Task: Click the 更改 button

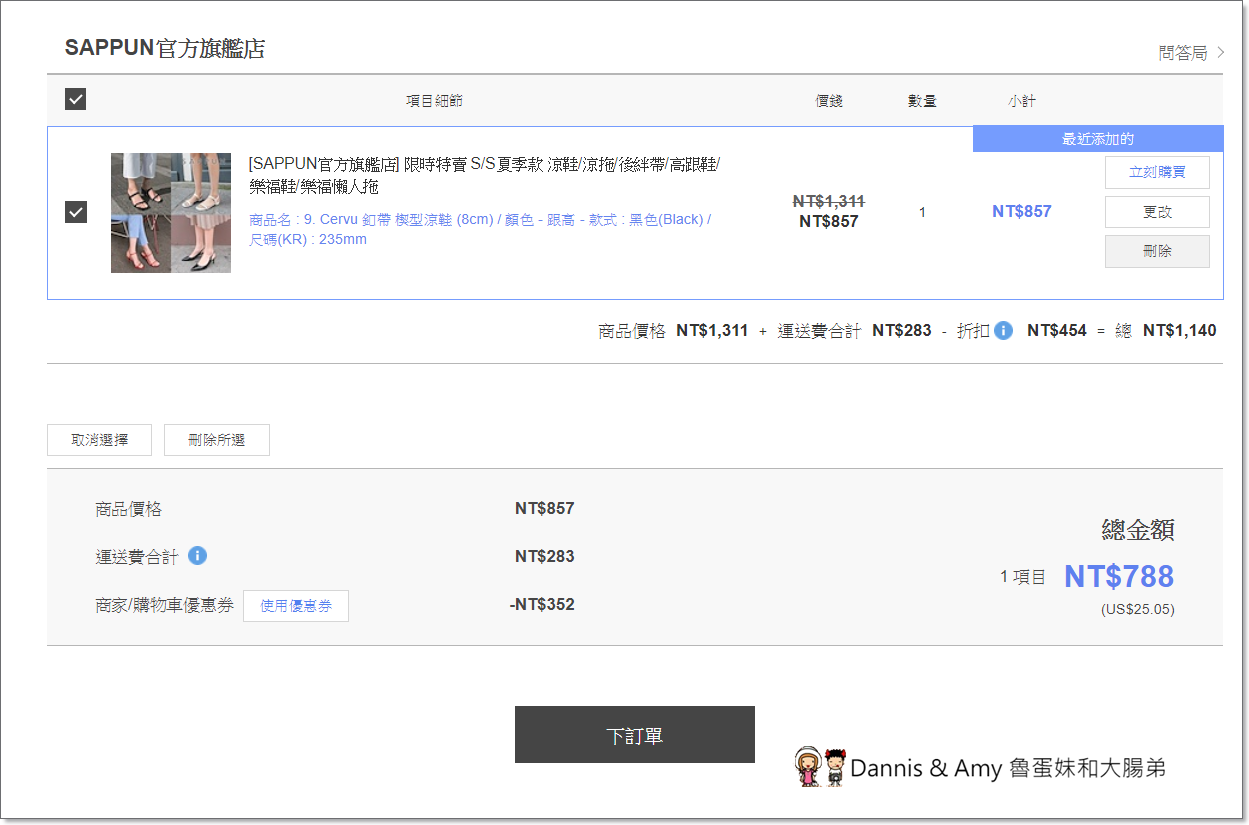Action: click(x=1156, y=212)
